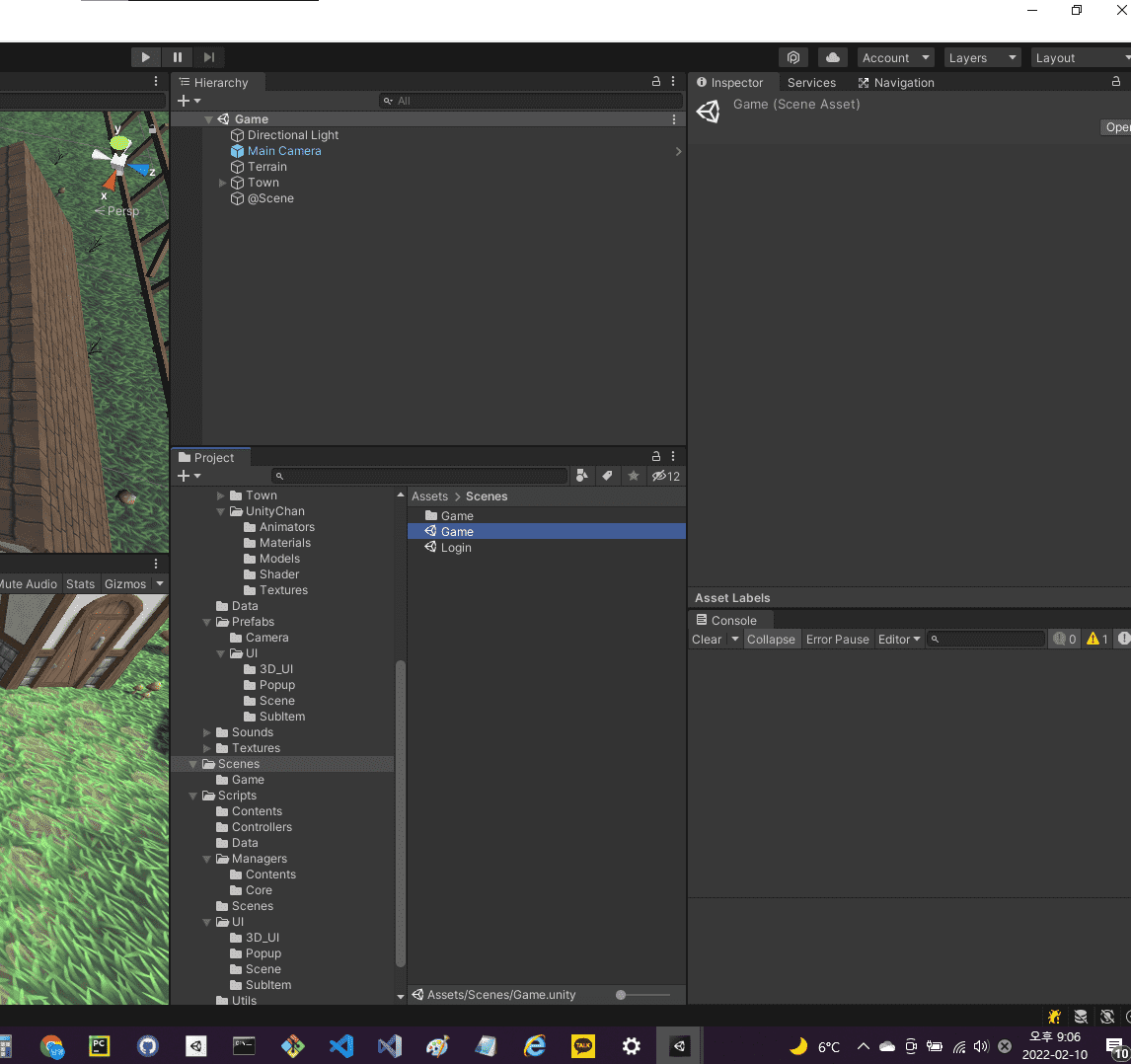Screen dimensions: 1131x1064
Task: Click the favorites star icon in Project
Action: (634, 476)
